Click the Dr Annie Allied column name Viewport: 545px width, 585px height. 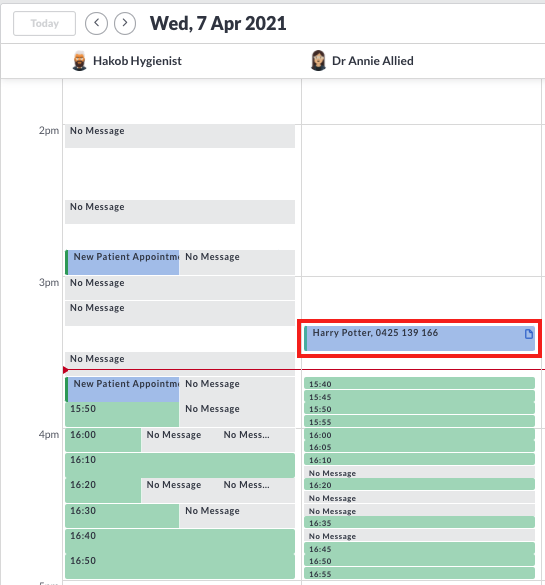coord(373,61)
